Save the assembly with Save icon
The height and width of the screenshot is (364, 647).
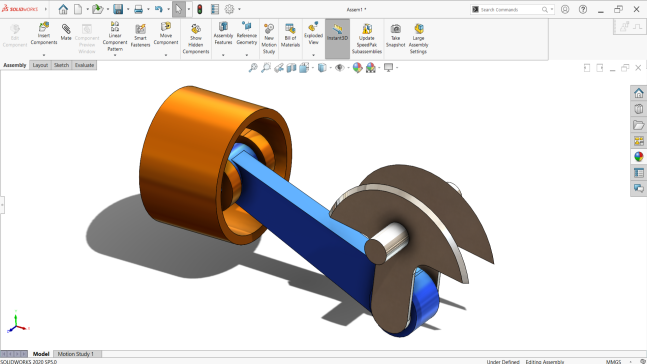[118, 9]
